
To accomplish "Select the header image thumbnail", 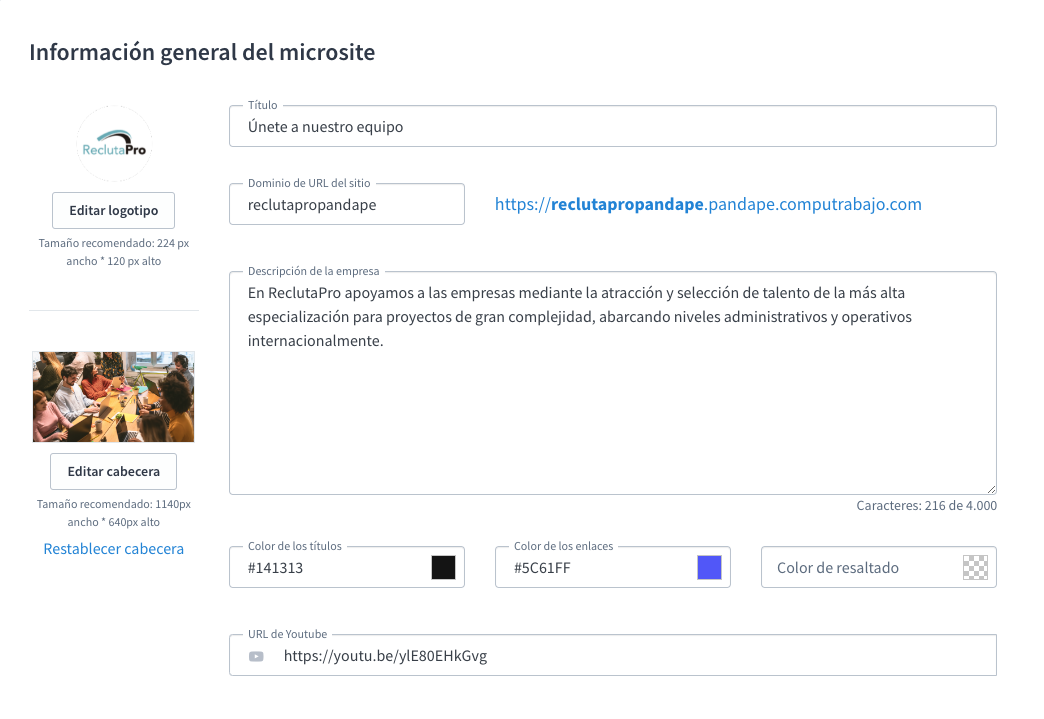I will tap(113, 396).
